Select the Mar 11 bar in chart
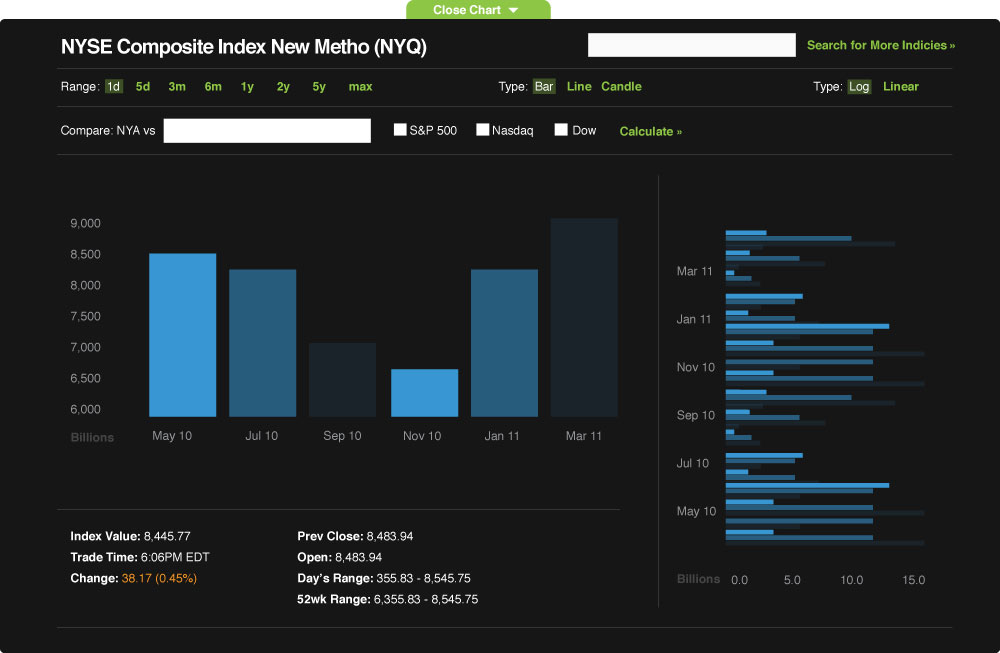1000x653 pixels. (x=584, y=318)
